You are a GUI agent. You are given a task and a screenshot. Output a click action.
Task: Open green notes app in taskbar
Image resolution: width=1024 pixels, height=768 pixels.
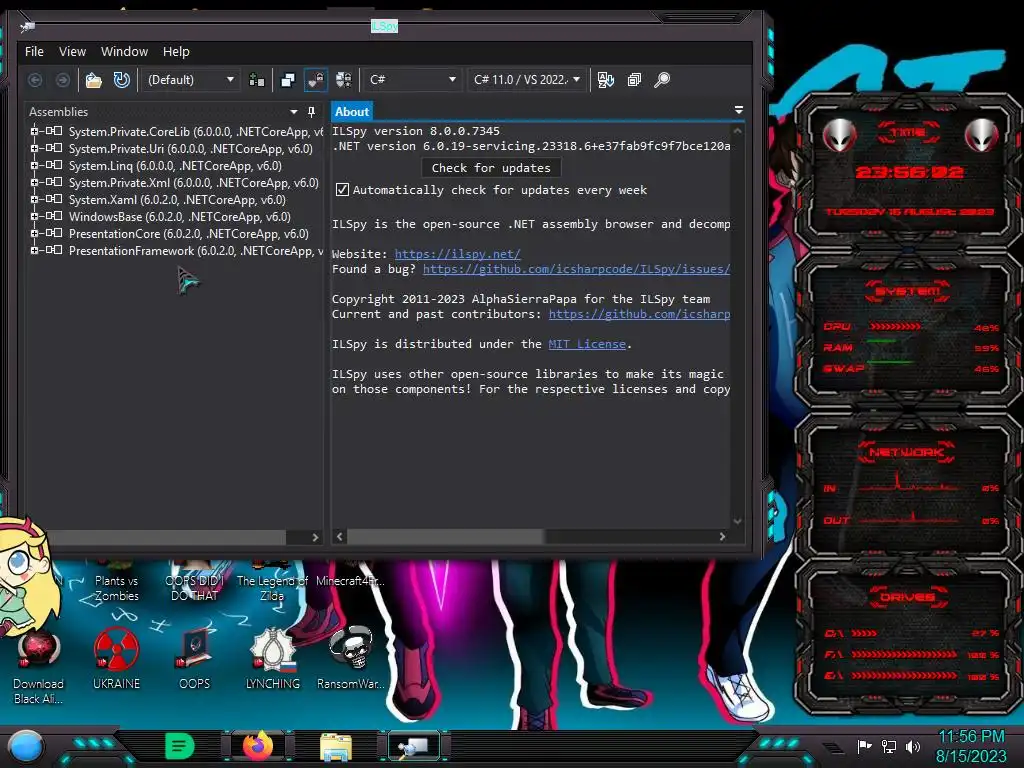tap(180, 746)
